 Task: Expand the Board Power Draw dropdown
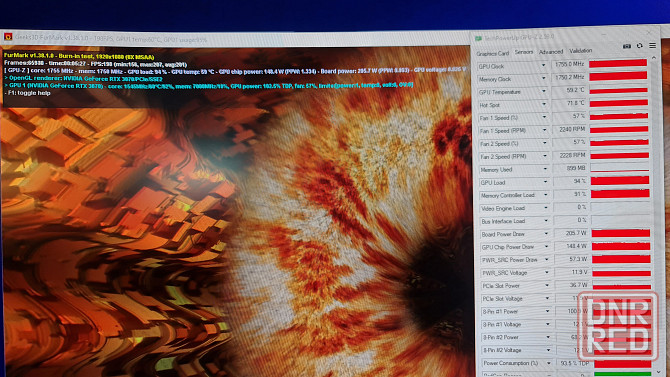point(546,234)
